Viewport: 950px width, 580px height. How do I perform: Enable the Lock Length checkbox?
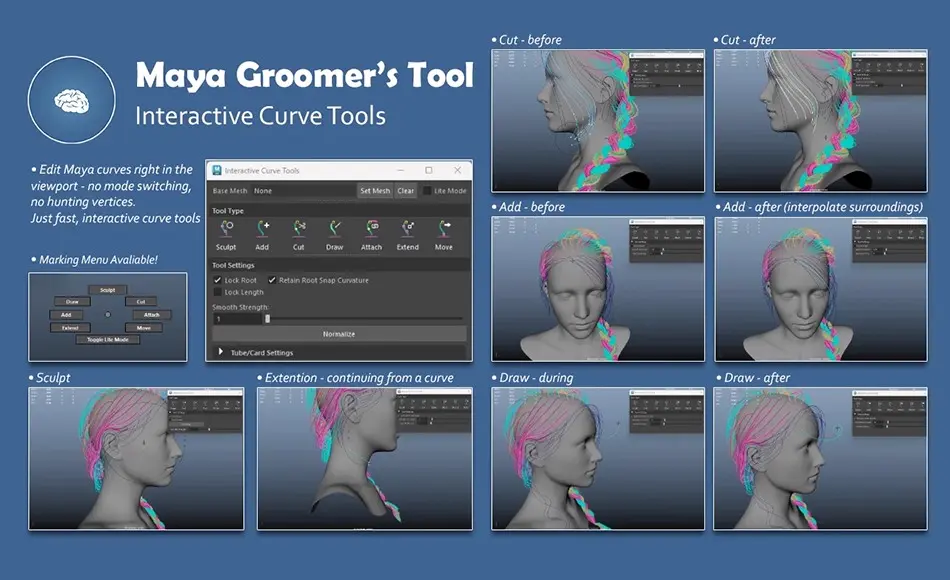[216, 292]
